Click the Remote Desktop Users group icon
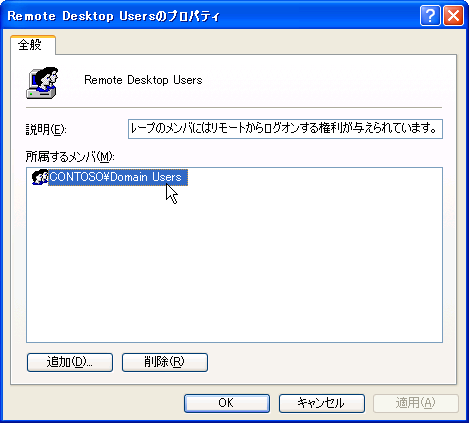Image resolution: width=469 pixels, height=423 pixels. pos(42,83)
